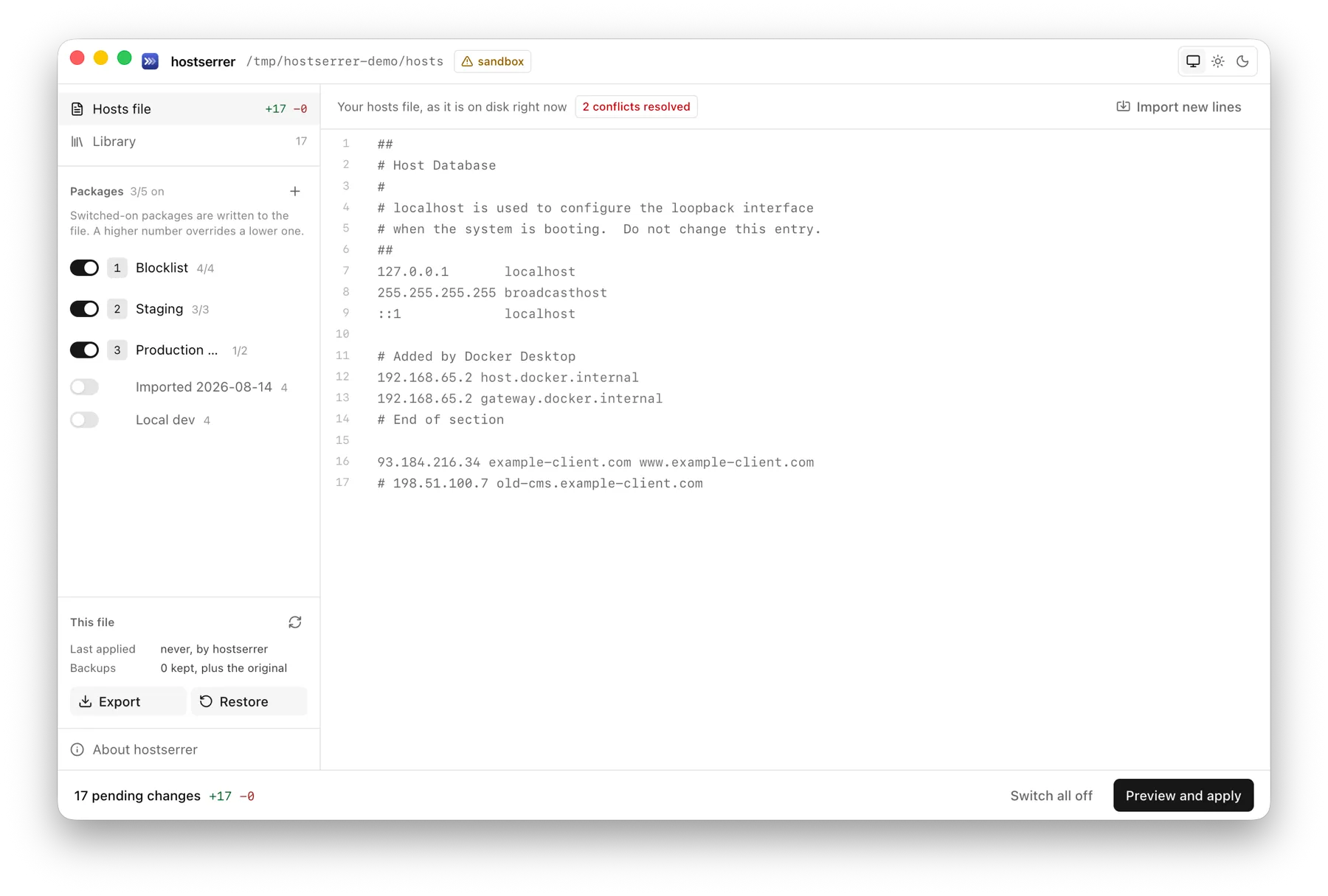The image size is (1328, 896).
Task: Select Imported 2026-08-14 package label
Action: point(204,387)
